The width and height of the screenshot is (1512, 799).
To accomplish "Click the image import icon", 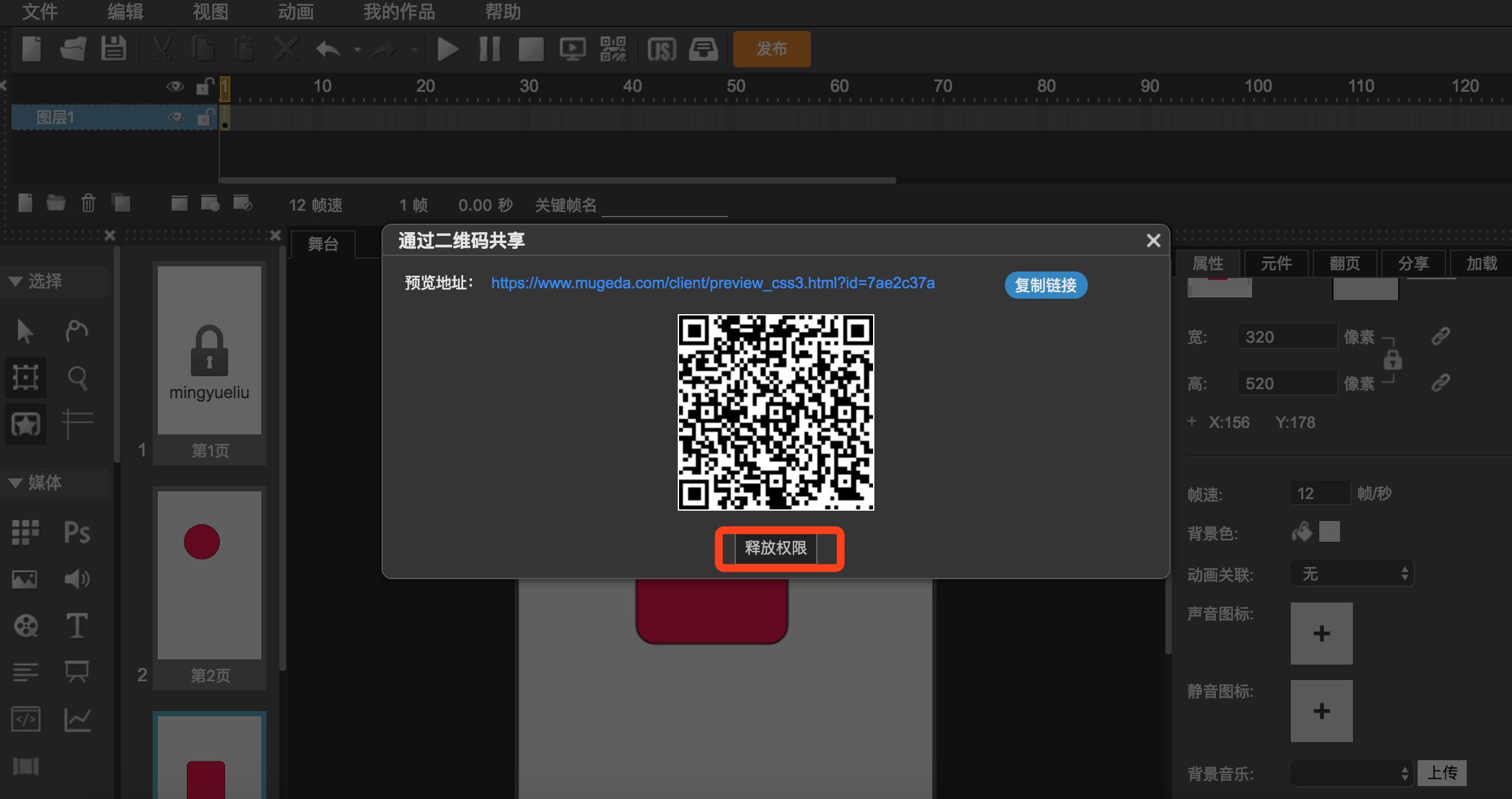I will click(25, 579).
